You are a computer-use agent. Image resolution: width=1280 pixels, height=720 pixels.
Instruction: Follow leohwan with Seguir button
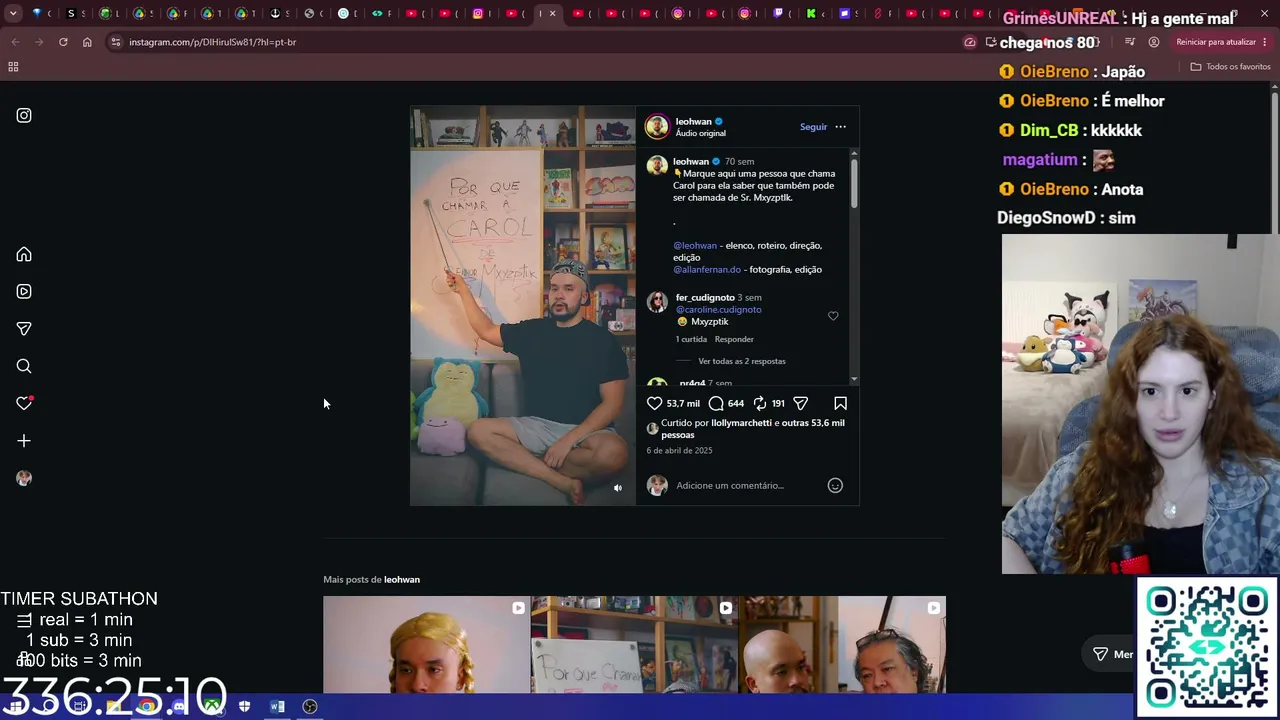point(813,127)
